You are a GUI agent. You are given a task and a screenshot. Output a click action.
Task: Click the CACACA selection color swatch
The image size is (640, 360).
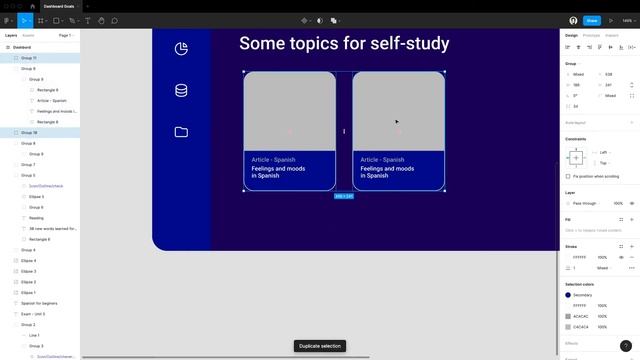(568, 327)
